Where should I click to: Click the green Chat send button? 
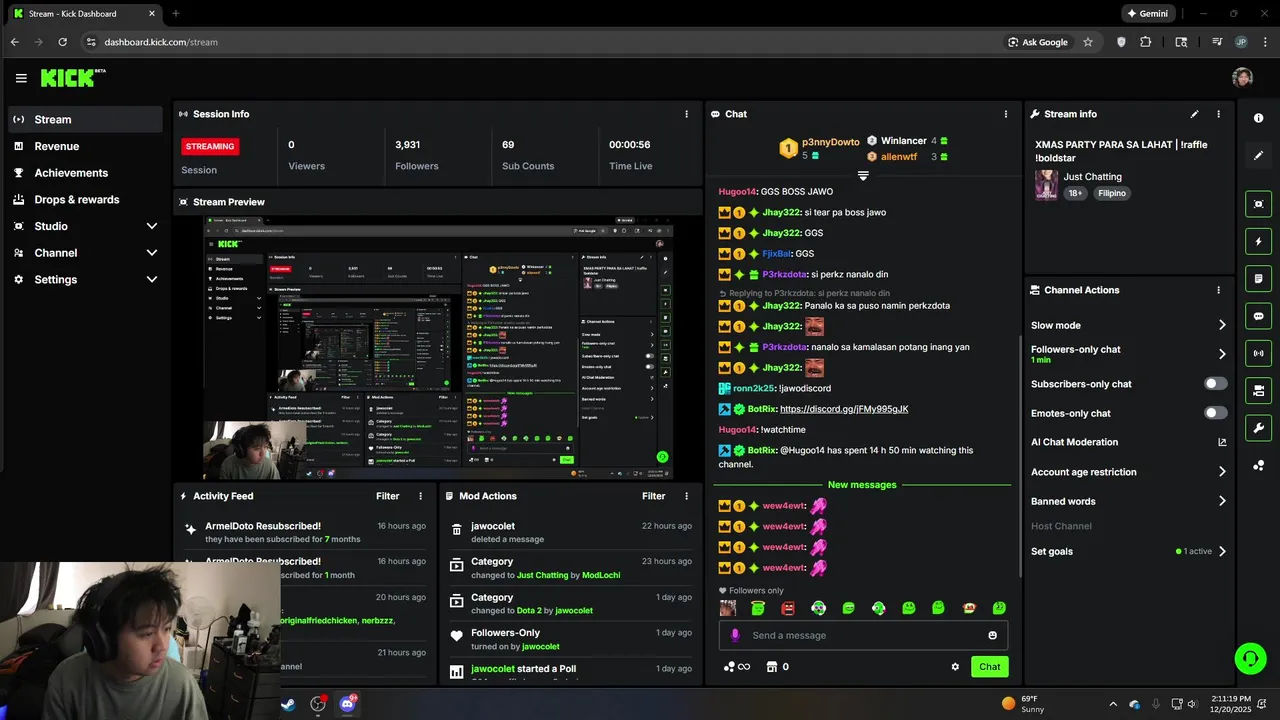tap(989, 667)
